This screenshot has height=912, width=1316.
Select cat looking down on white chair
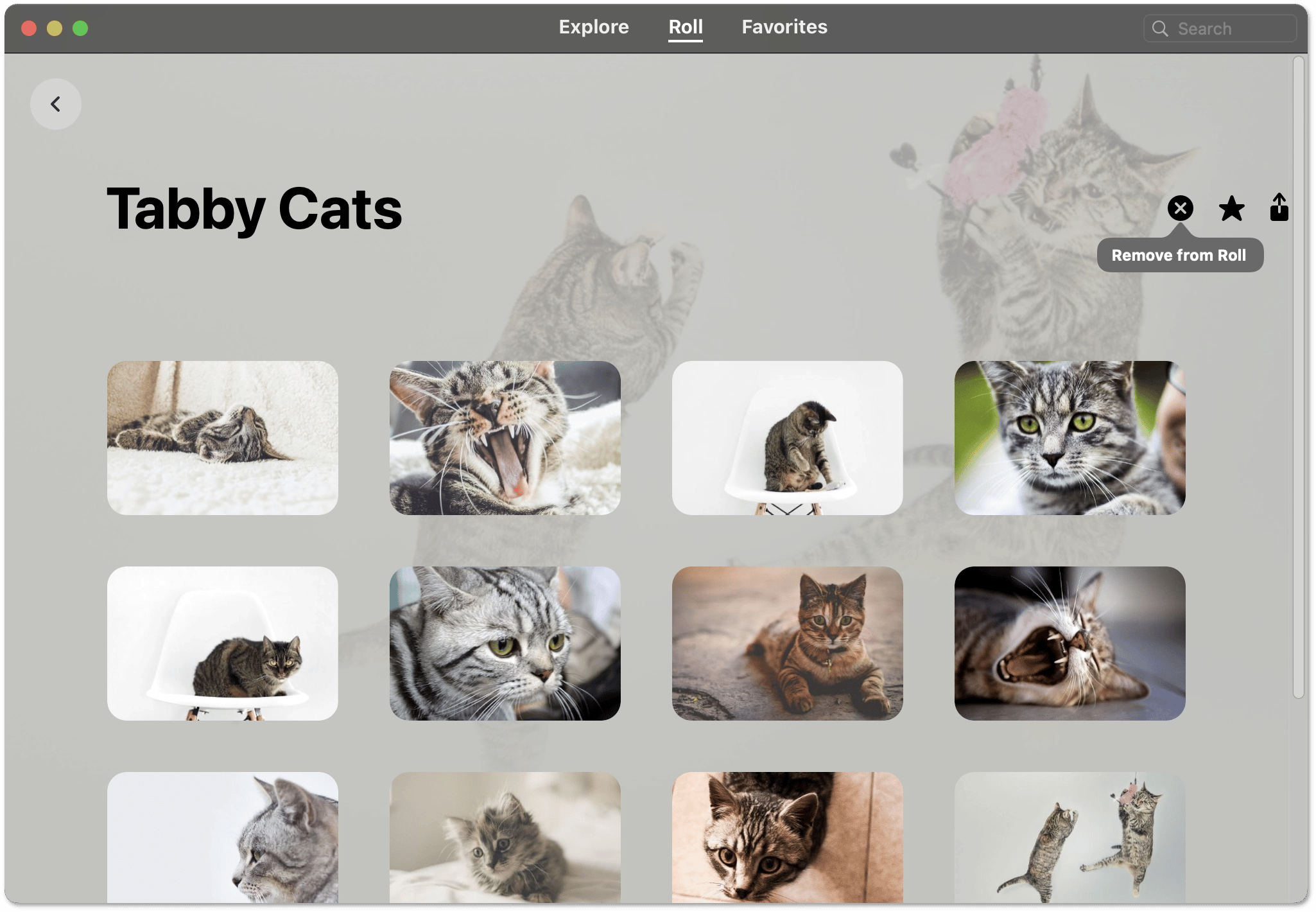tap(787, 437)
